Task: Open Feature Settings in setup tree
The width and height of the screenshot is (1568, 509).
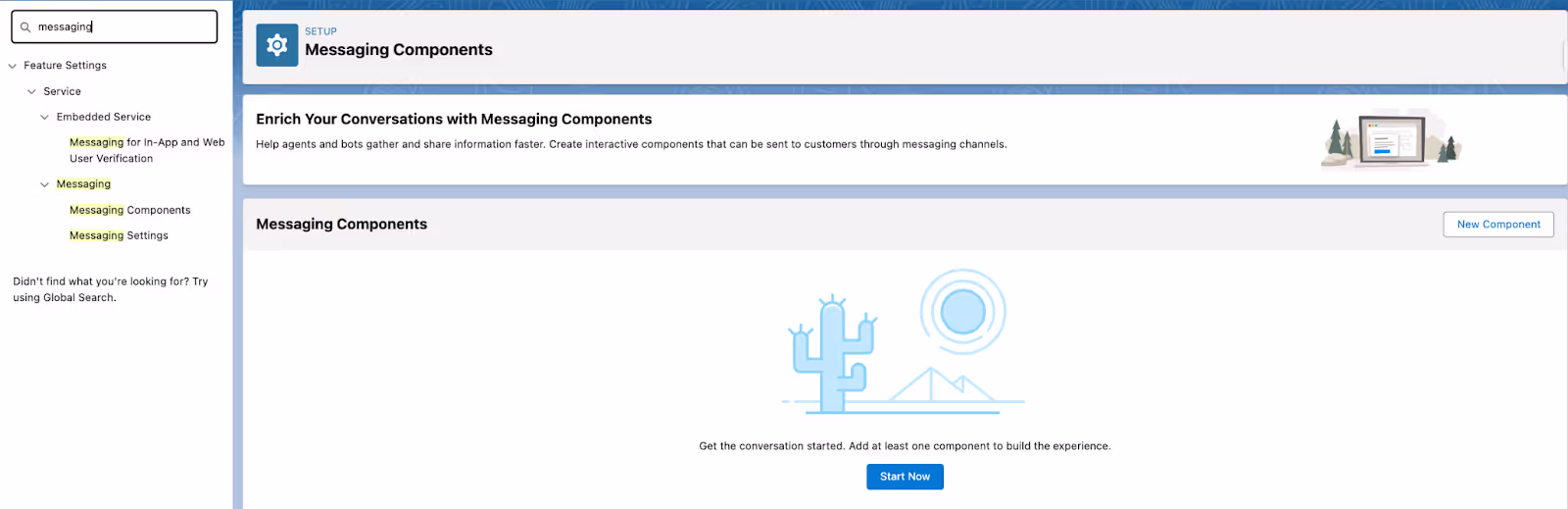Action: point(66,66)
